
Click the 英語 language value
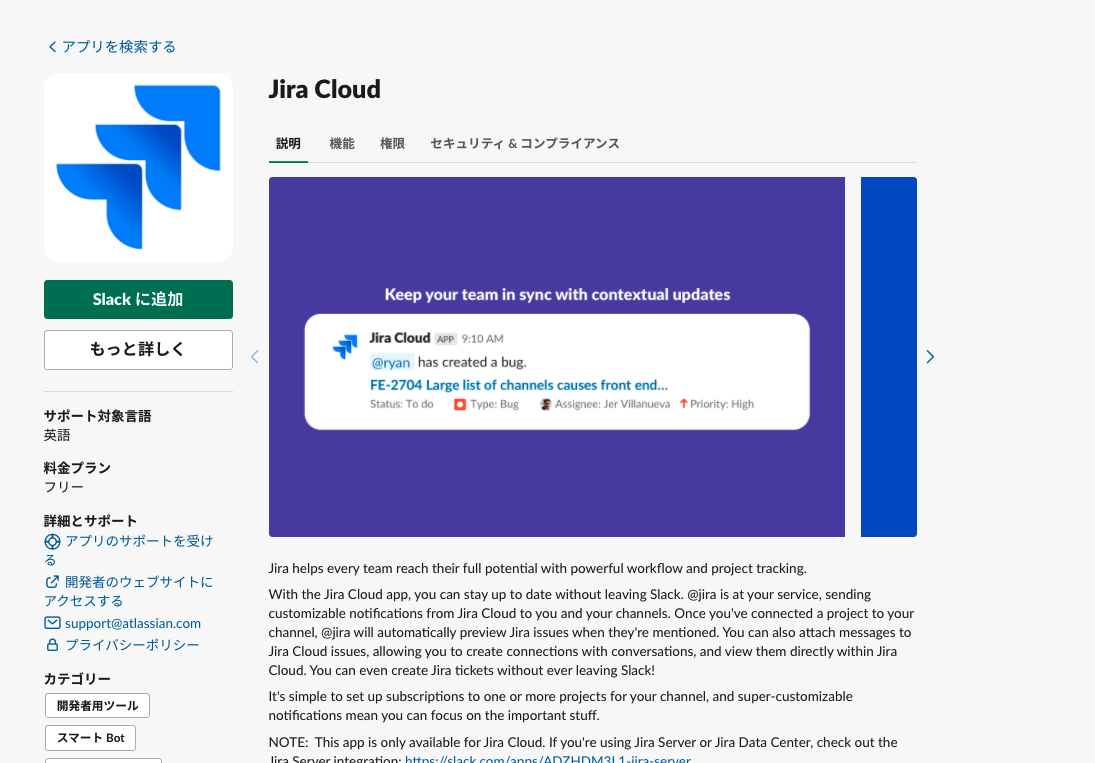(x=57, y=435)
